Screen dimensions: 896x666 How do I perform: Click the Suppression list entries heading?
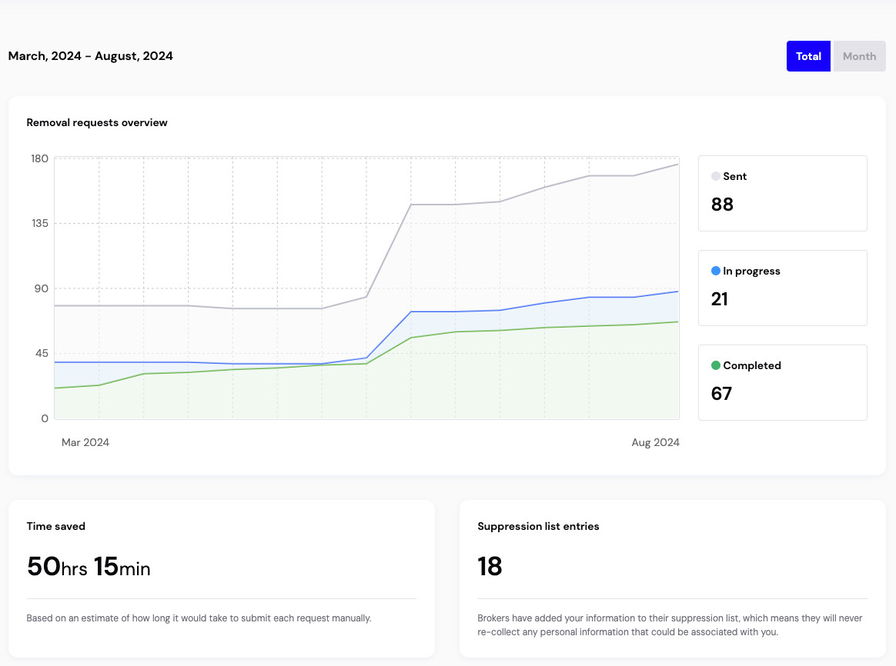(x=538, y=526)
